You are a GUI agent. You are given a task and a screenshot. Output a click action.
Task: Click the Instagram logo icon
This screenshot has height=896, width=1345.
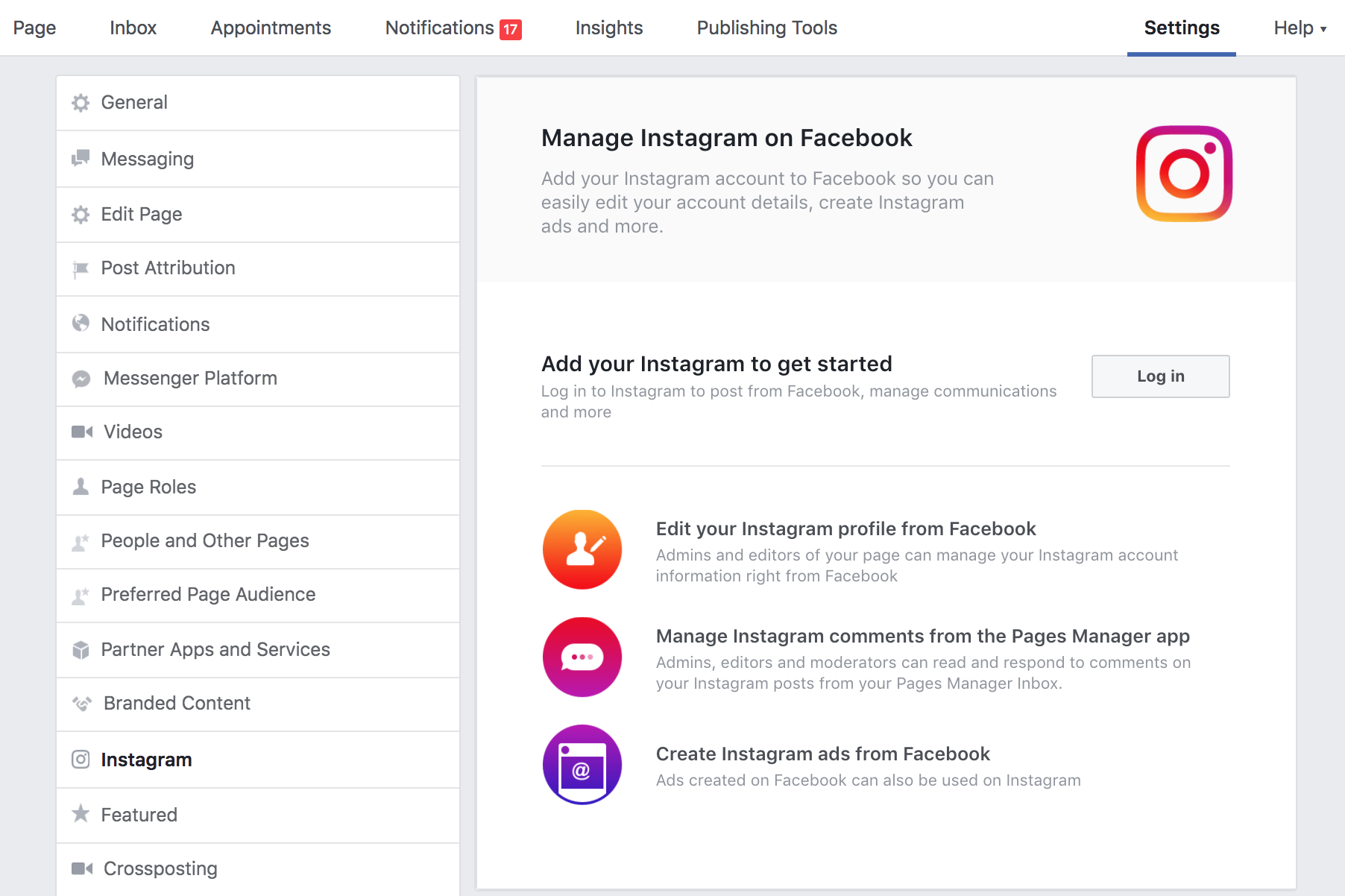click(1184, 174)
